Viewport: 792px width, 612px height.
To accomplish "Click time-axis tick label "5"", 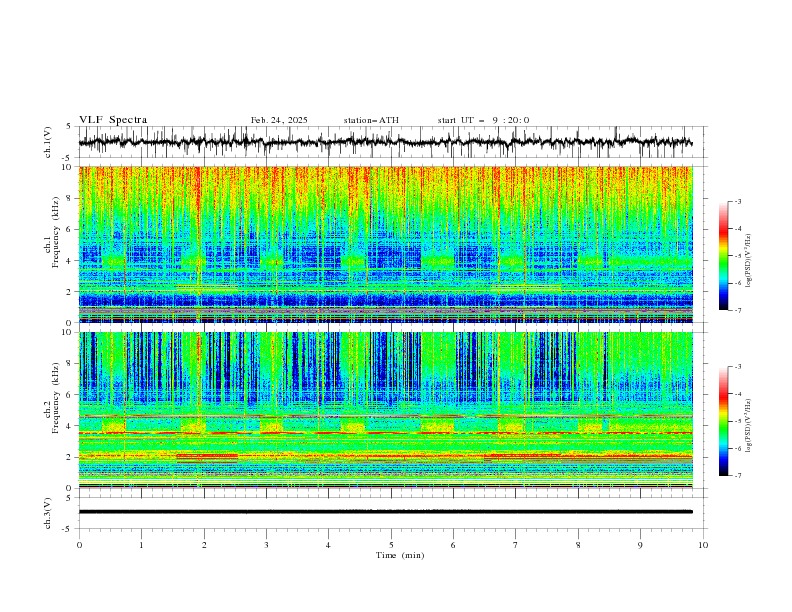I will (x=391, y=545).
